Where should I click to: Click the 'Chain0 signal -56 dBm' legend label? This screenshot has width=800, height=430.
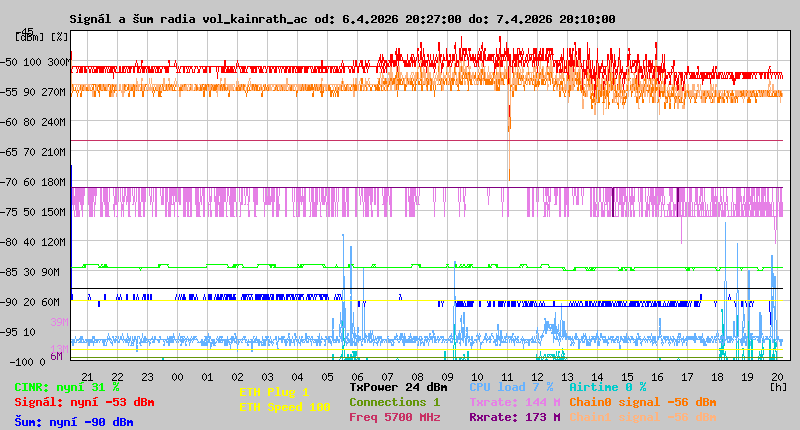pyautogui.click(x=643, y=402)
